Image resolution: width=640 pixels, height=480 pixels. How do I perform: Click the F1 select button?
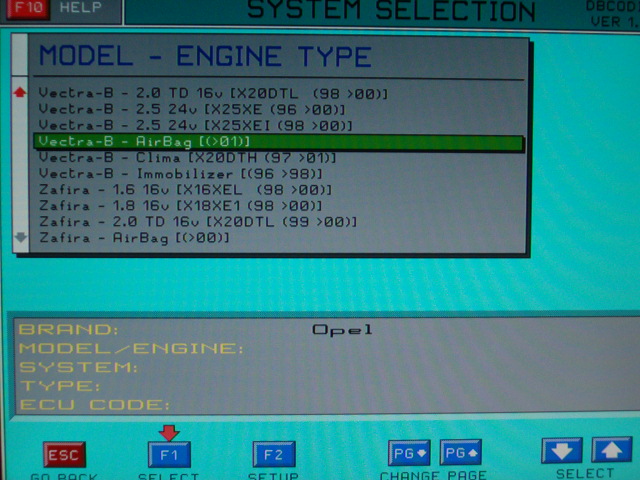tap(169, 454)
